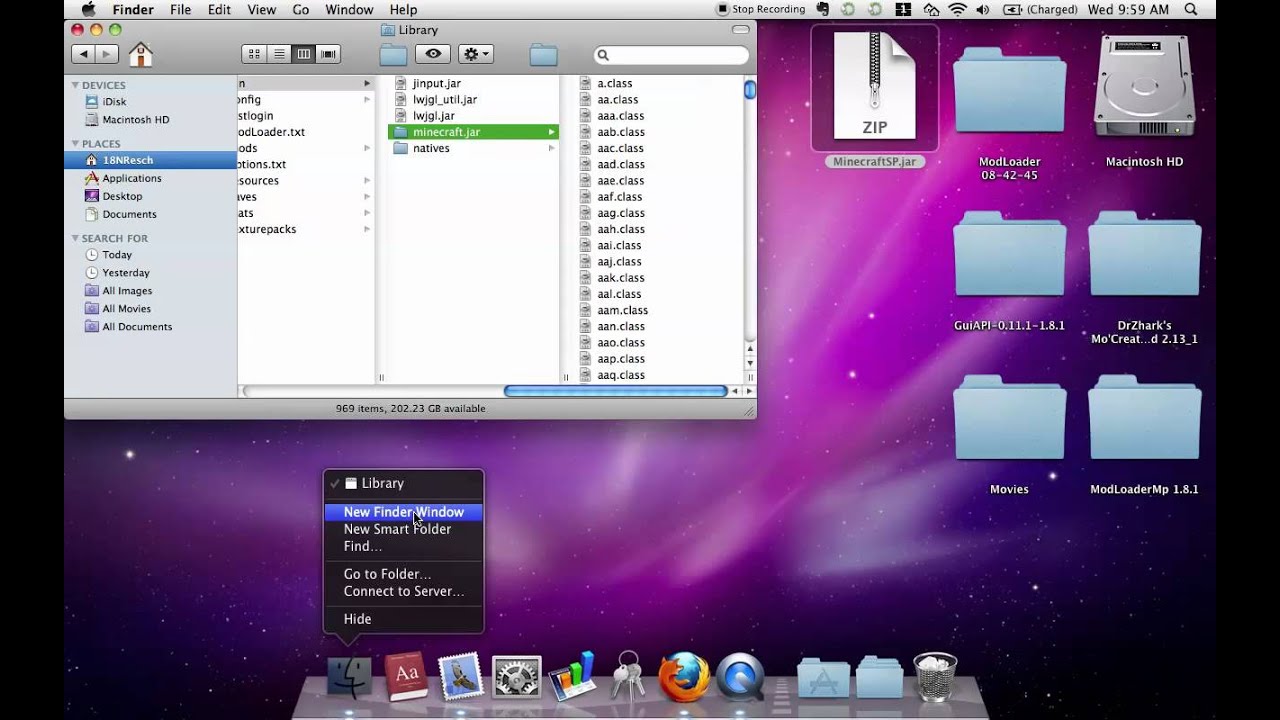Toggle the toolbar pill button in Finder title bar
This screenshot has width=1280, height=720.
[x=742, y=30]
